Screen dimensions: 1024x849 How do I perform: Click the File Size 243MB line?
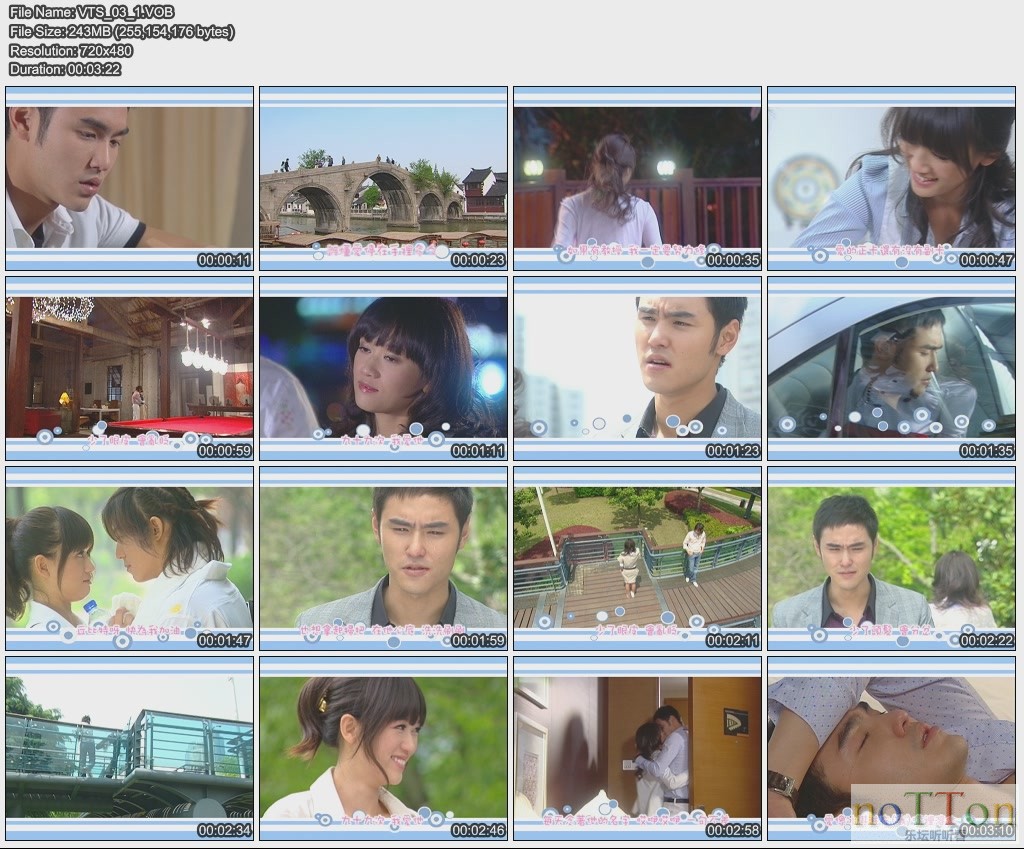tap(122, 31)
